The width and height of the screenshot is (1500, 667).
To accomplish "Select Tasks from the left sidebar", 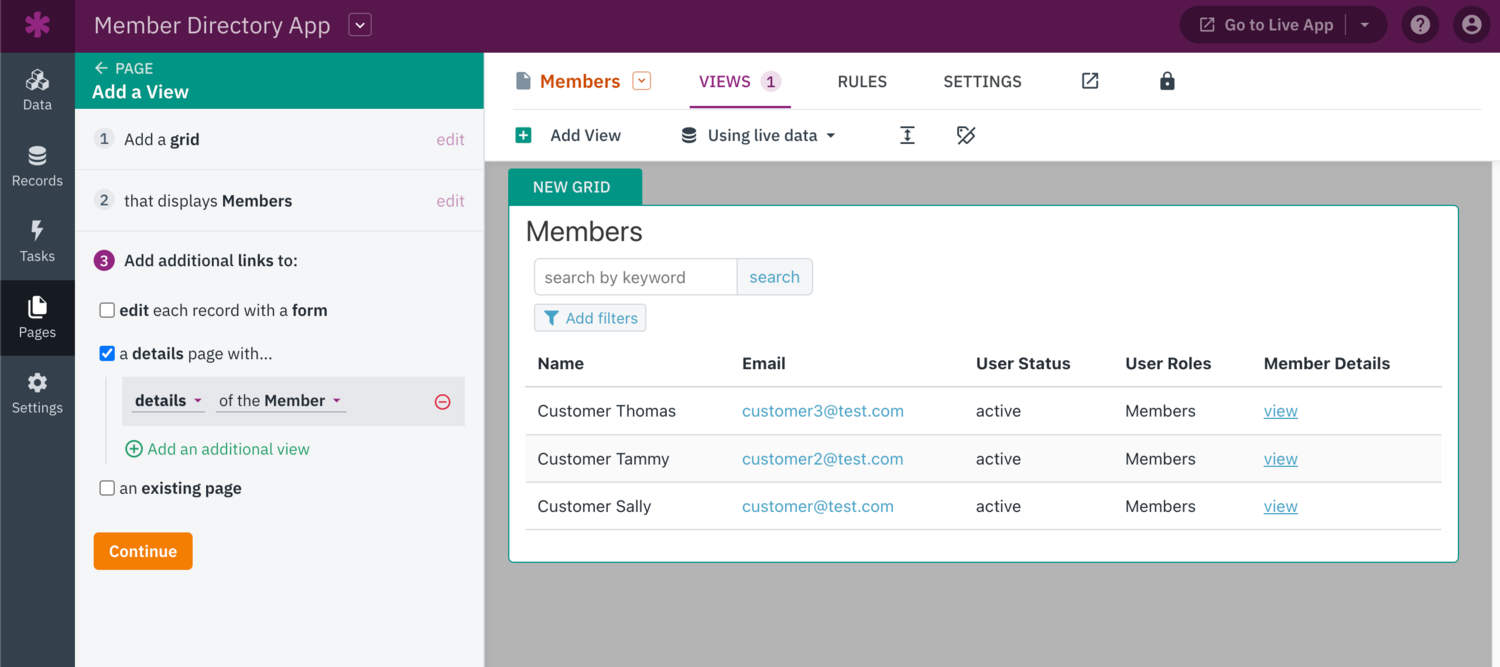I will pyautogui.click(x=37, y=240).
